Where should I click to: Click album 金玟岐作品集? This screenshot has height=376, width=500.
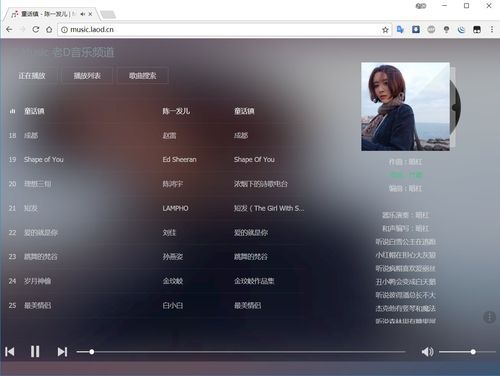254,281
